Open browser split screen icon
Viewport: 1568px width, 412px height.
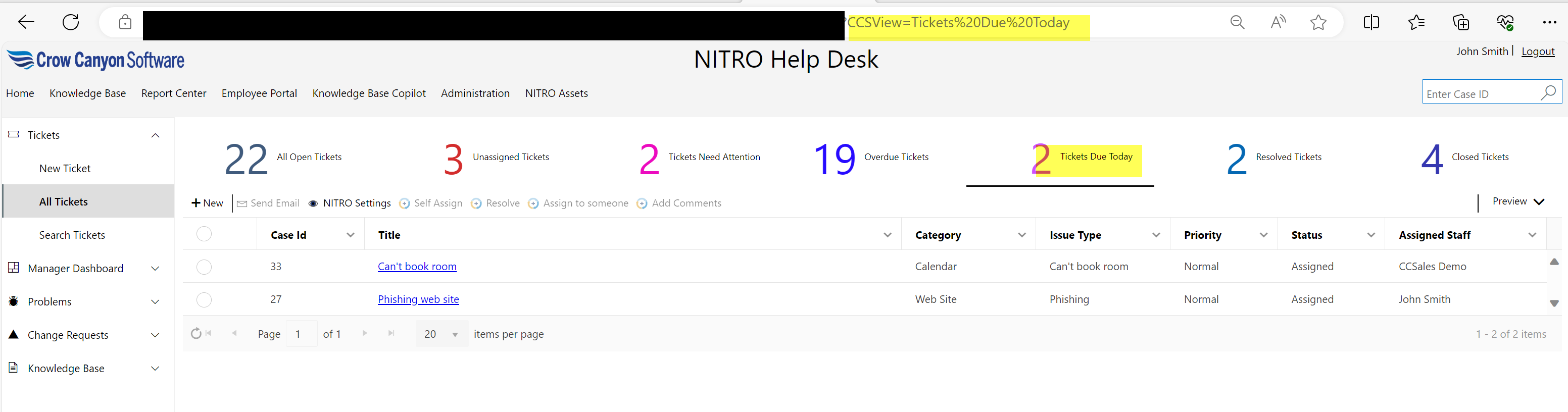coord(1371,23)
